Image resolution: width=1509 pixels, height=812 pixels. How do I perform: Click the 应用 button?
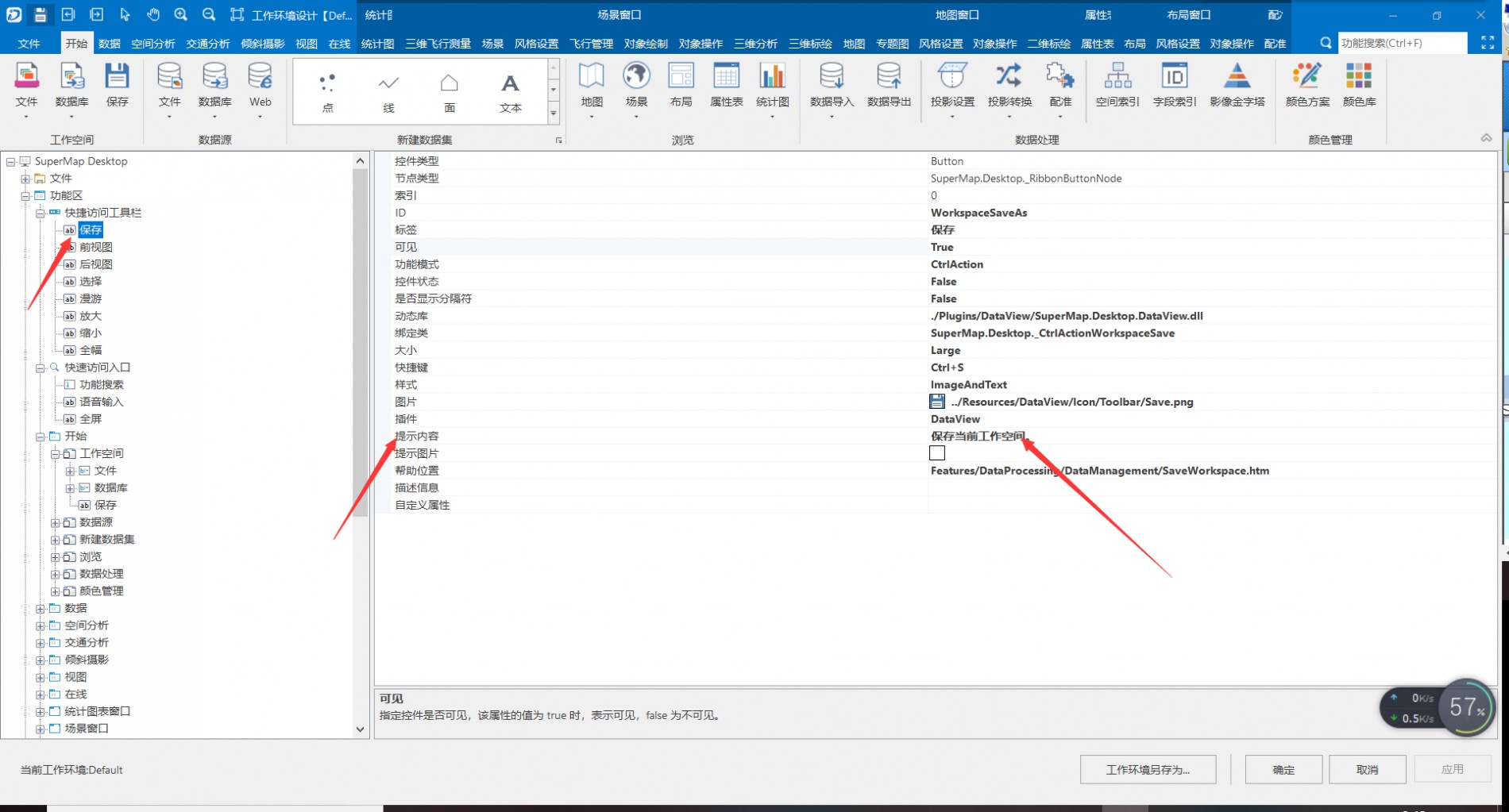1453,769
